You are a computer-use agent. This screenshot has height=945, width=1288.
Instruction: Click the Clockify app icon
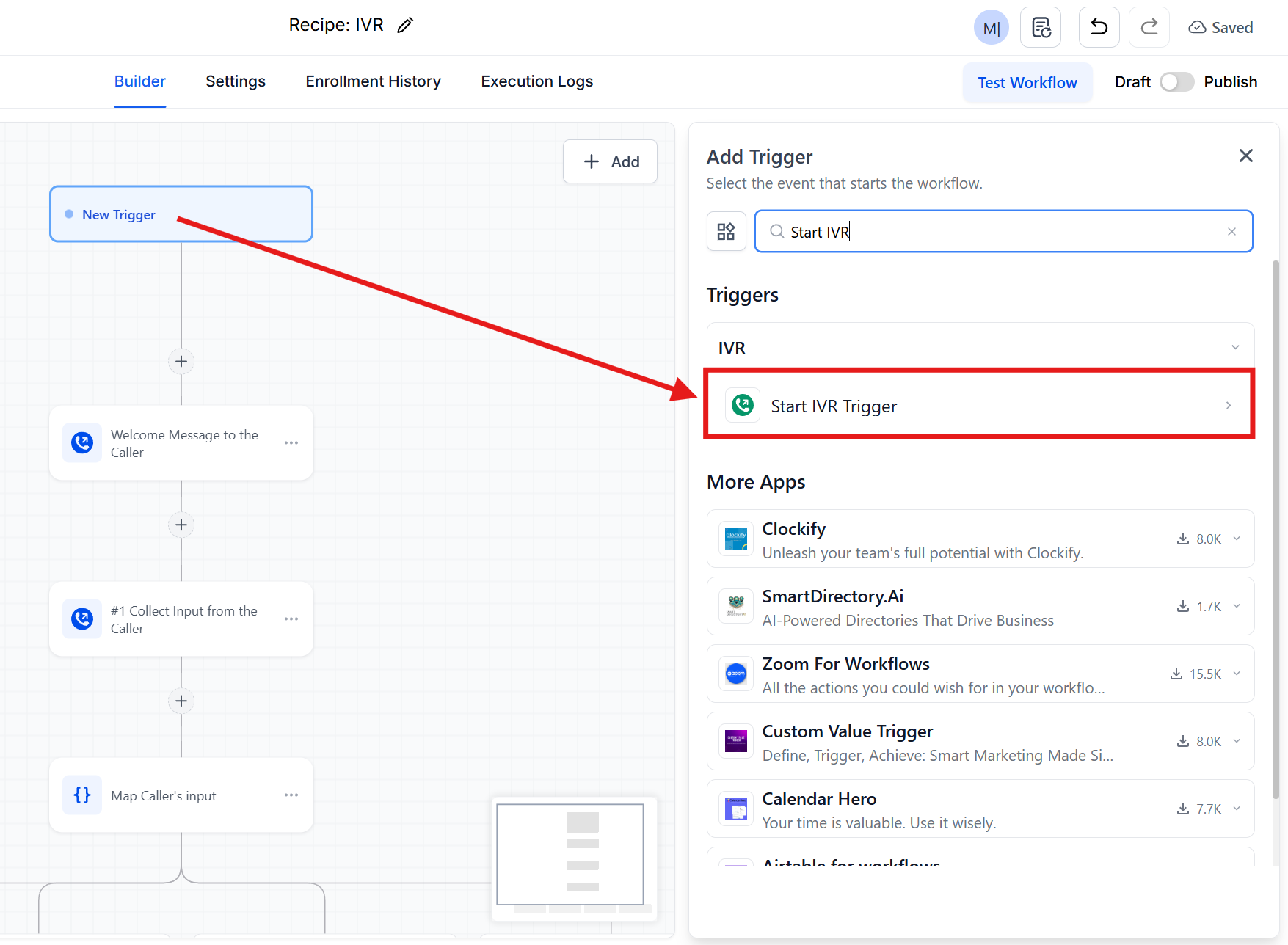pyautogui.click(x=736, y=539)
